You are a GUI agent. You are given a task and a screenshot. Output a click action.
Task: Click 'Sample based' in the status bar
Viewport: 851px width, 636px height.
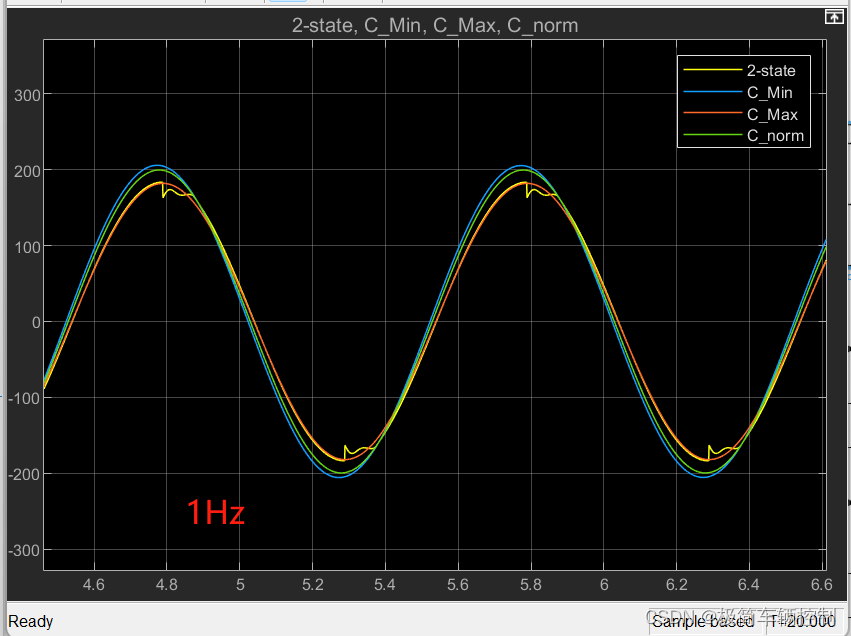pyautogui.click(x=702, y=621)
